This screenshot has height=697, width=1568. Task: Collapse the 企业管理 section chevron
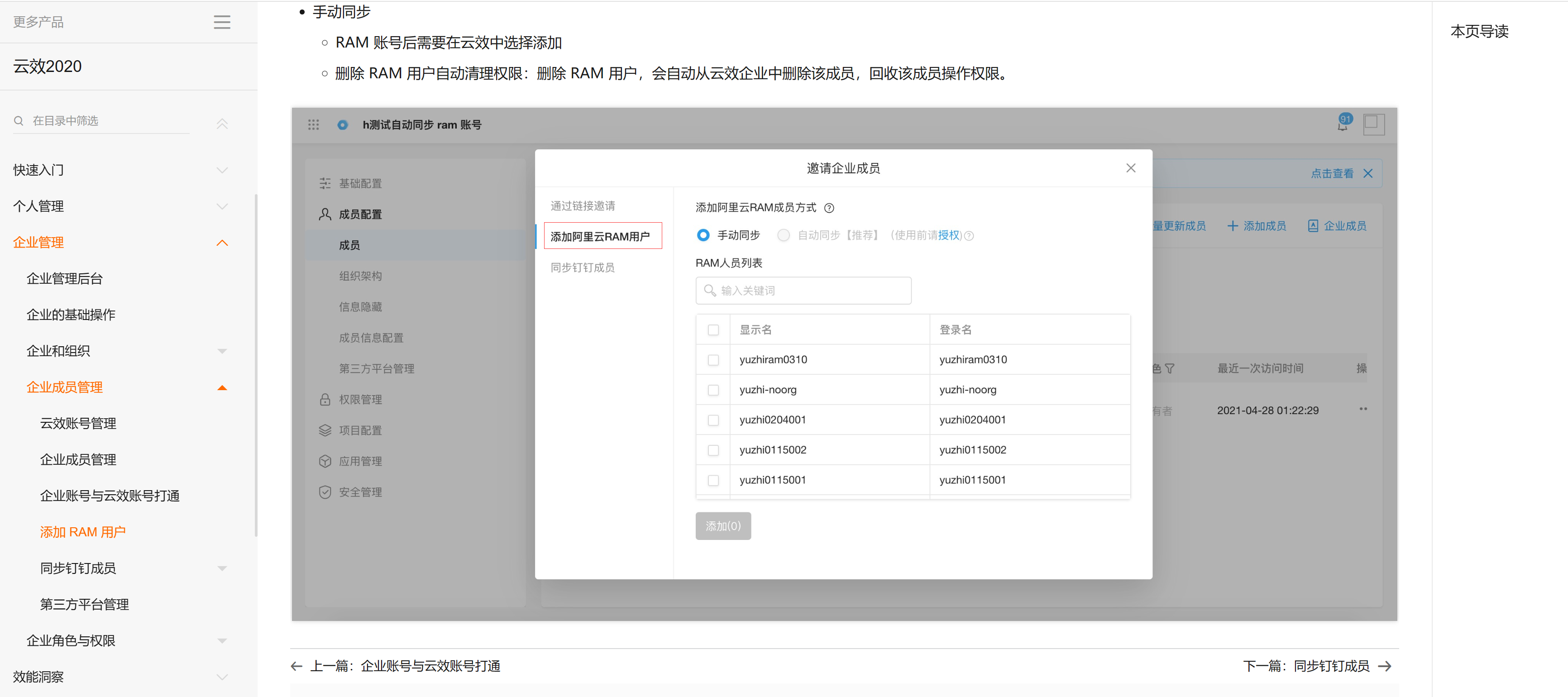click(222, 243)
